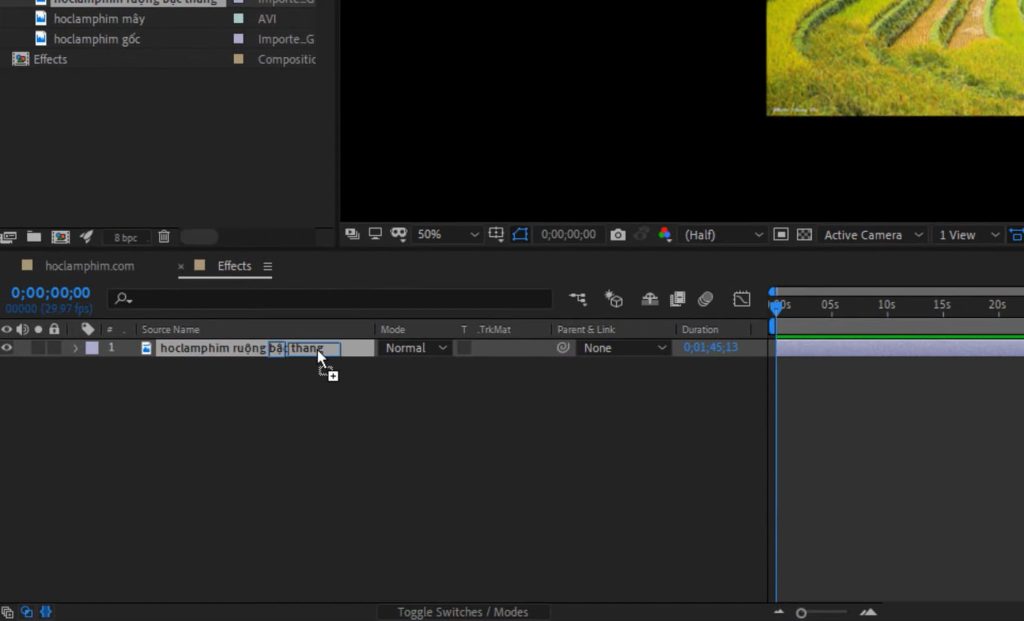Take a snapshot with the camera icon
The height and width of the screenshot is (621, 1024).
point(618,234)
